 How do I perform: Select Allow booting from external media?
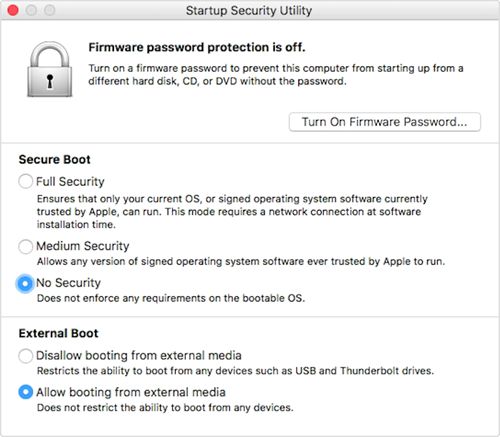26,392
